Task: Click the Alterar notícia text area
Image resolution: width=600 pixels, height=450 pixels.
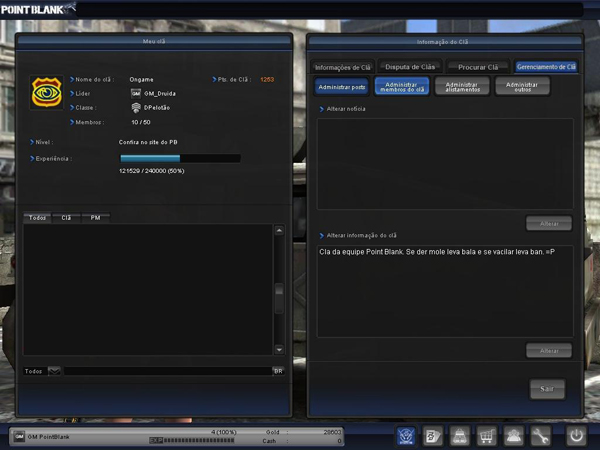Action: [445, 164]
